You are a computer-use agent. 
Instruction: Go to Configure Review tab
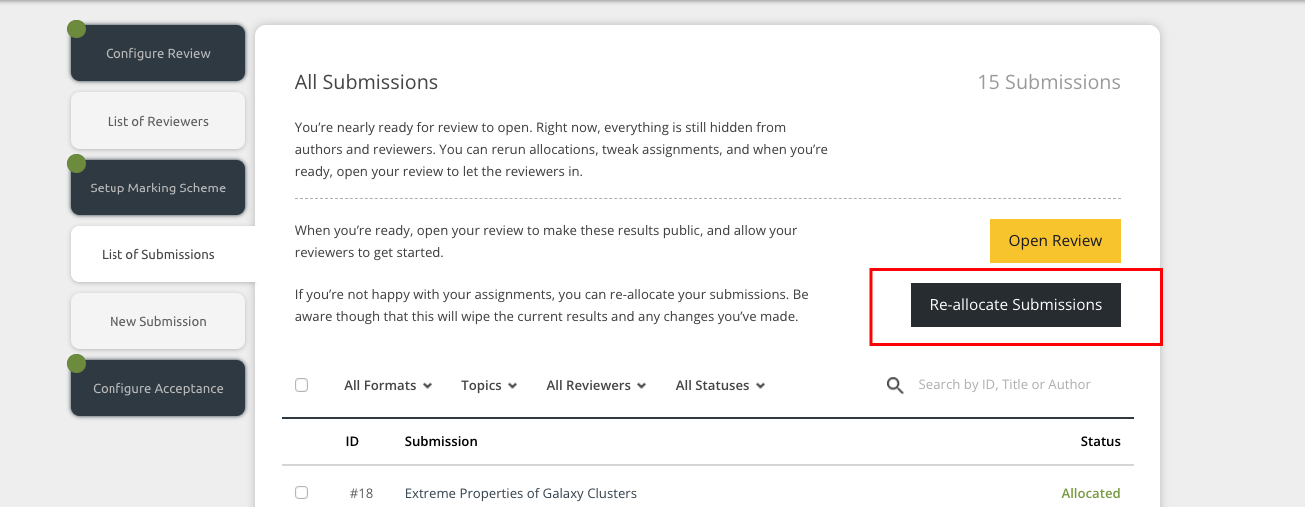tap(158, 54)
